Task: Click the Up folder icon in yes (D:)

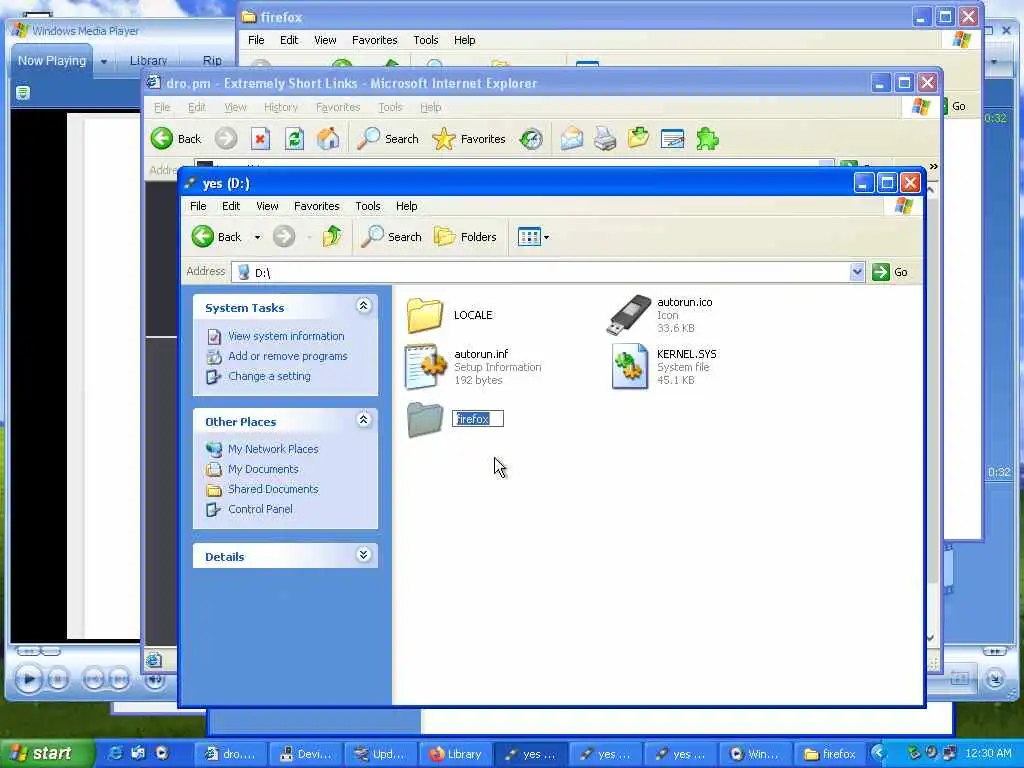Action: (332, 236)
